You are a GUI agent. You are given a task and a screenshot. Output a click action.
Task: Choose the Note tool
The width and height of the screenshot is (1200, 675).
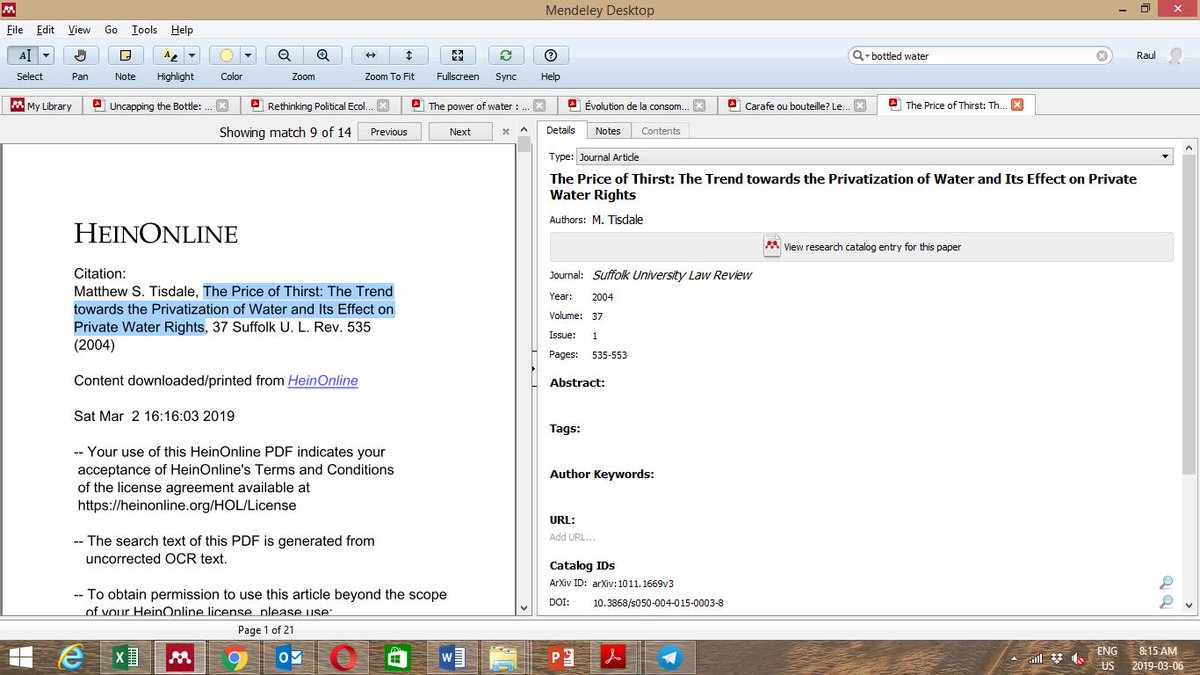pos(125,56)
